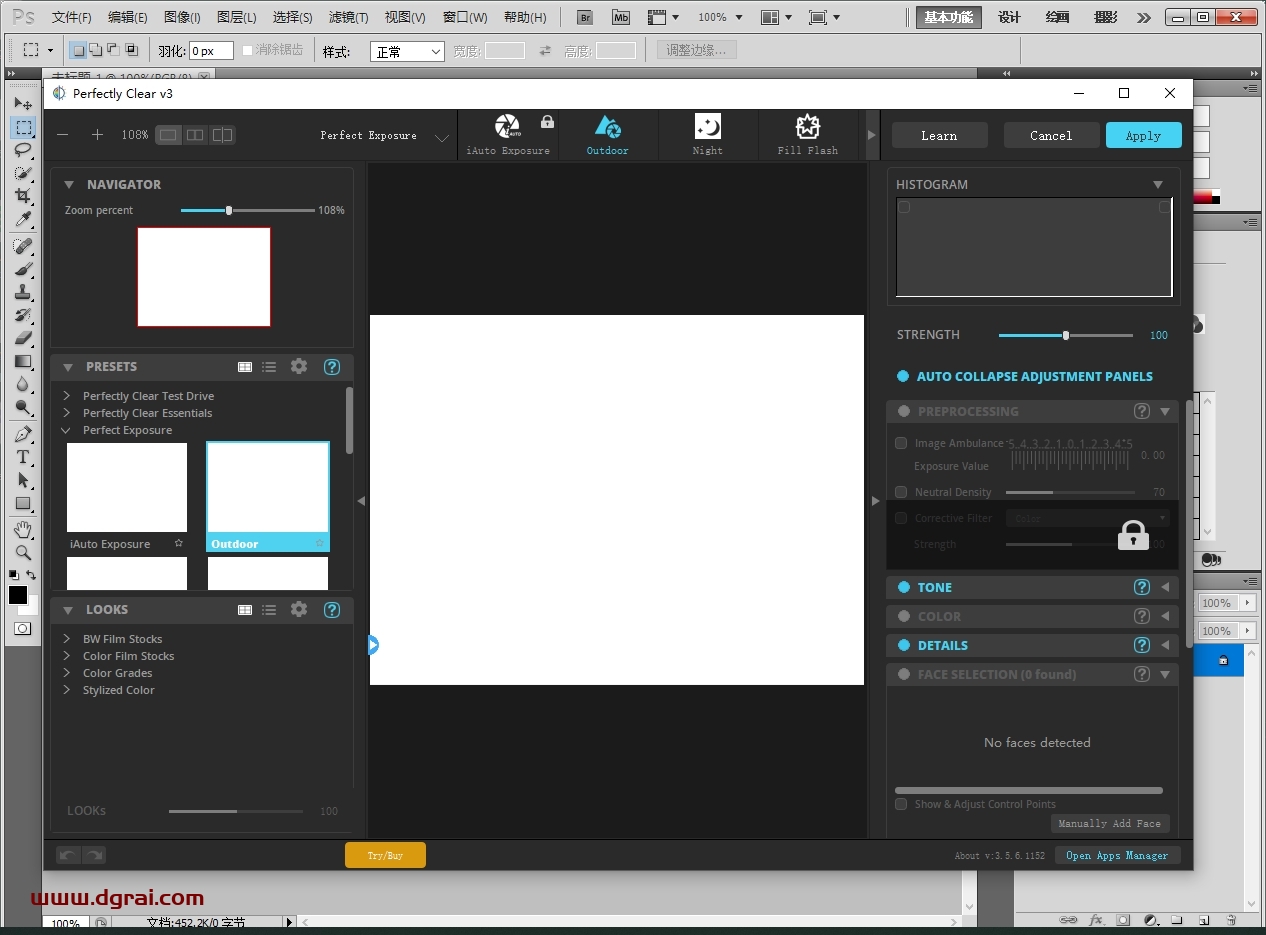Image resolution: width=1266 pixels, height=935 pixels.
Task: Toggle the Details adjustment on/off dot
Action: click(x=904, y=645)
